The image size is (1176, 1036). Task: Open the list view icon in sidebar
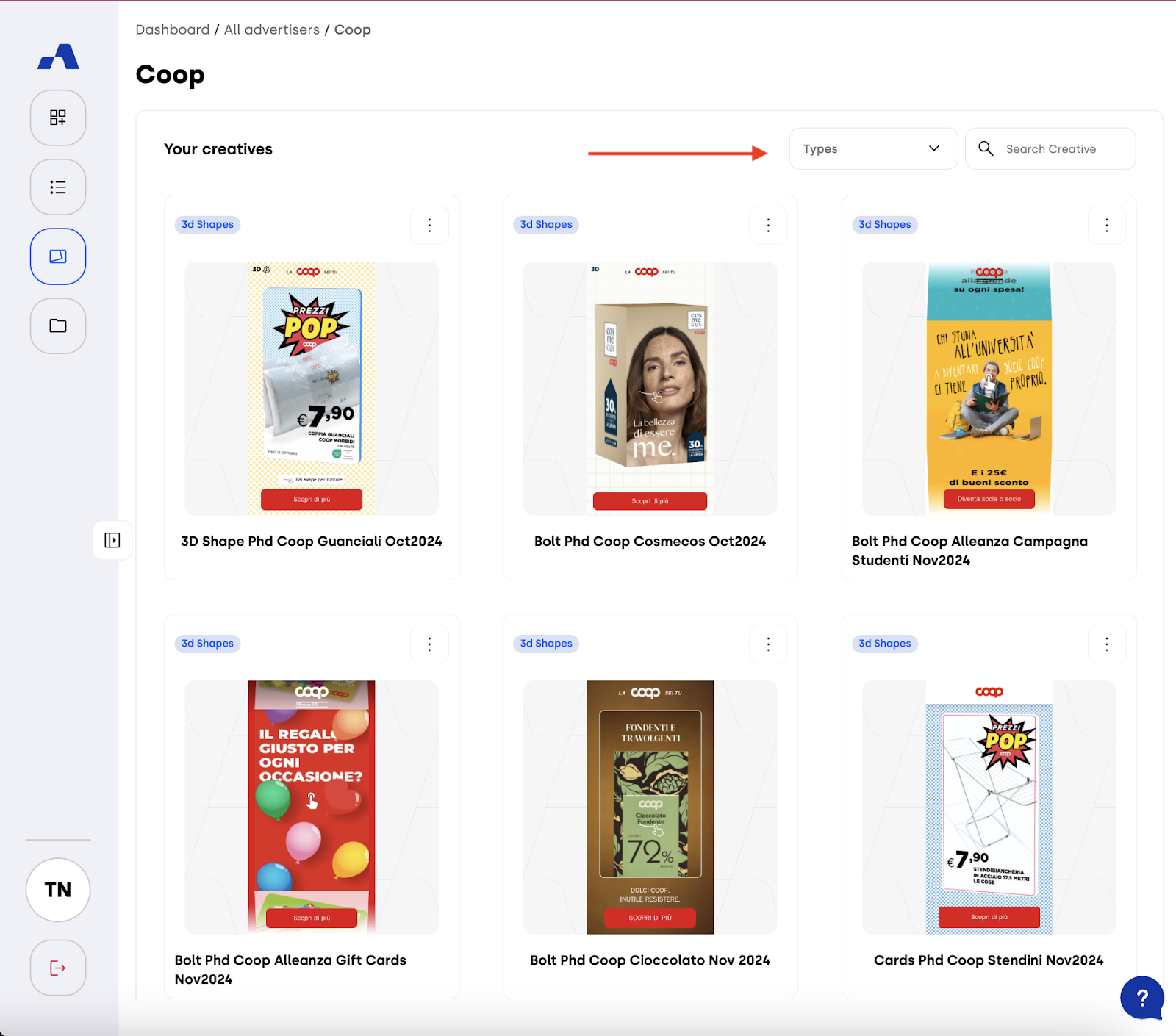point(58,187)
